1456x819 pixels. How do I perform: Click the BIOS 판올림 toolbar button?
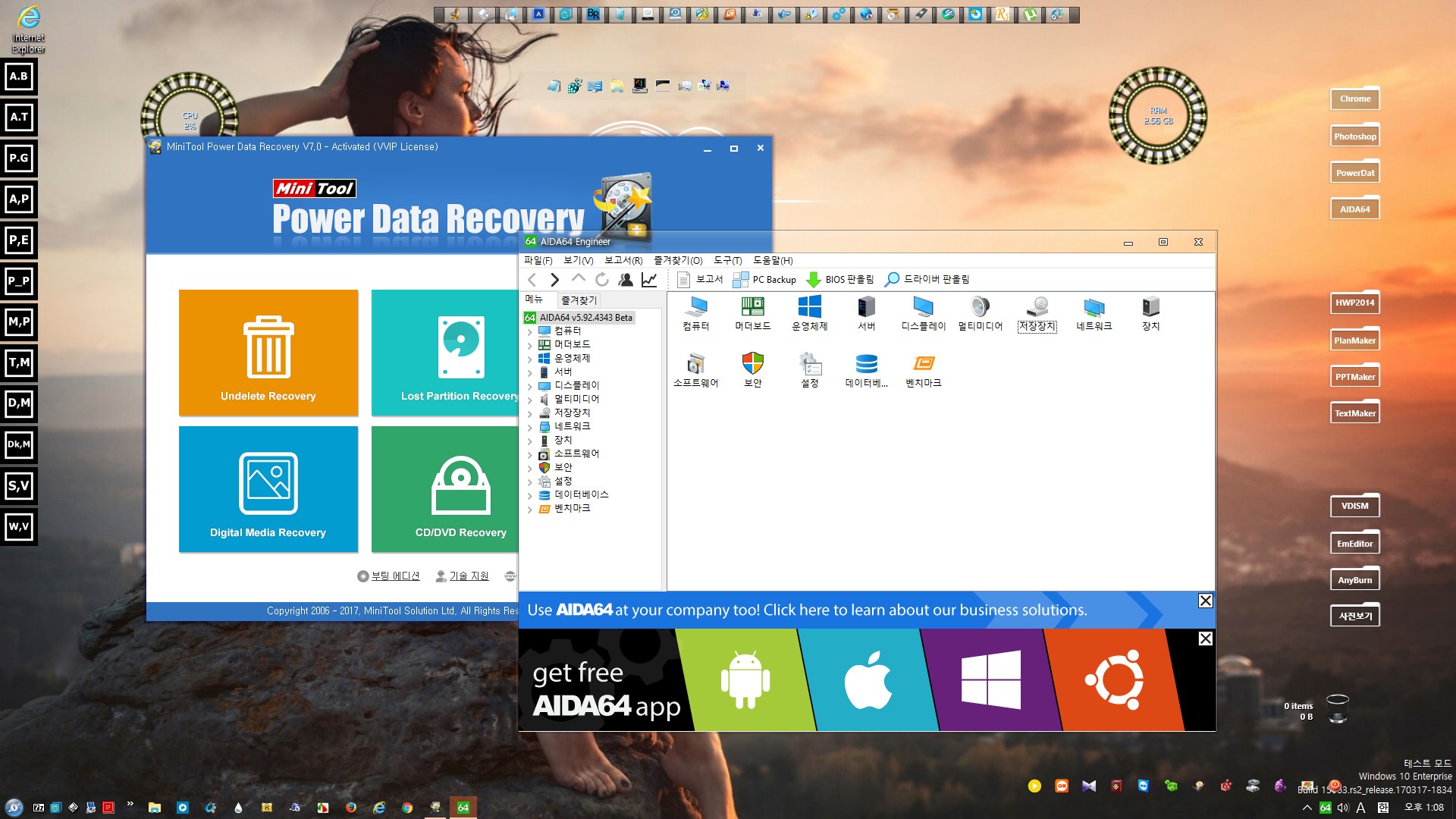tap(839, 280)
